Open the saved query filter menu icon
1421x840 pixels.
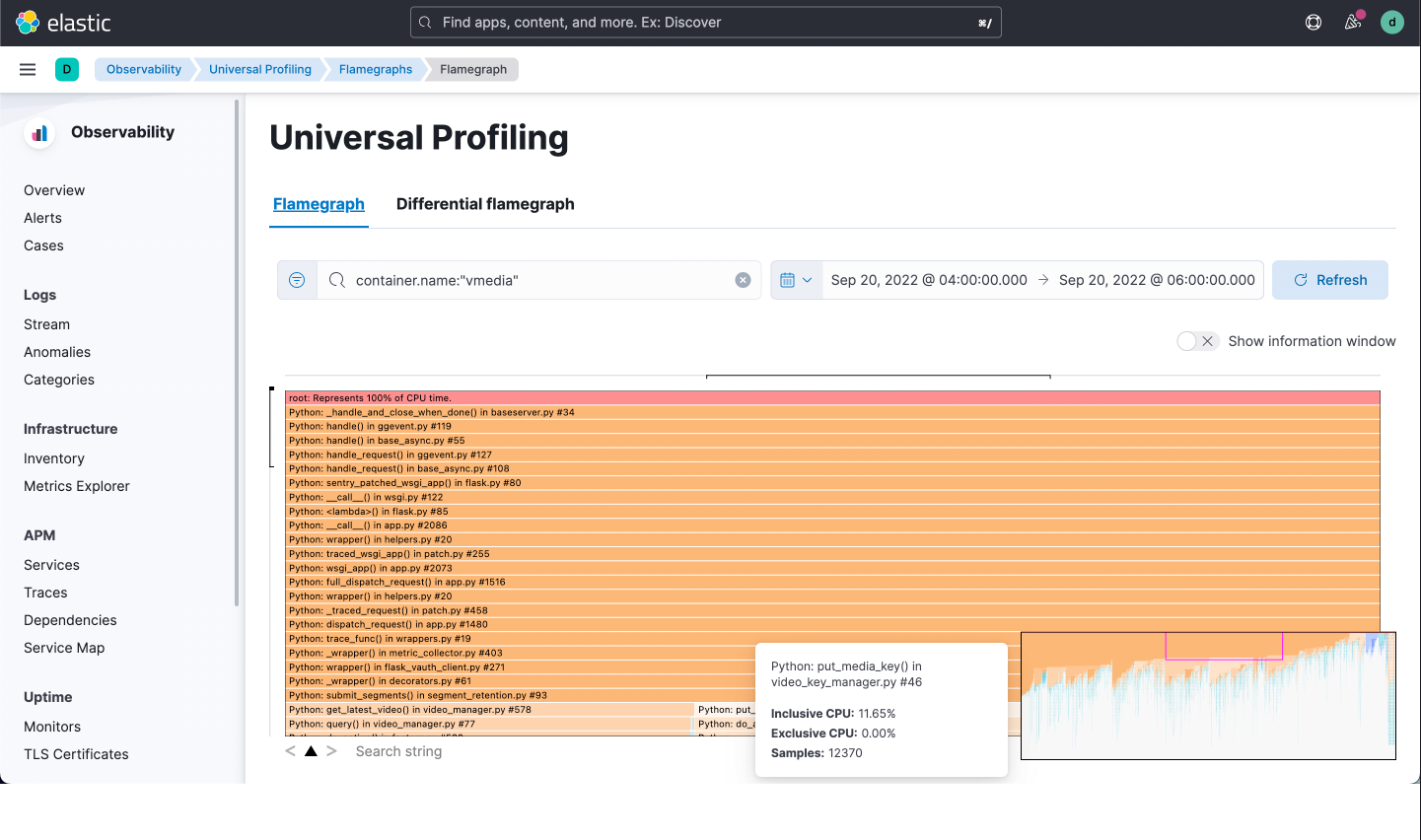pyautogui.click(x=297, y=280)
